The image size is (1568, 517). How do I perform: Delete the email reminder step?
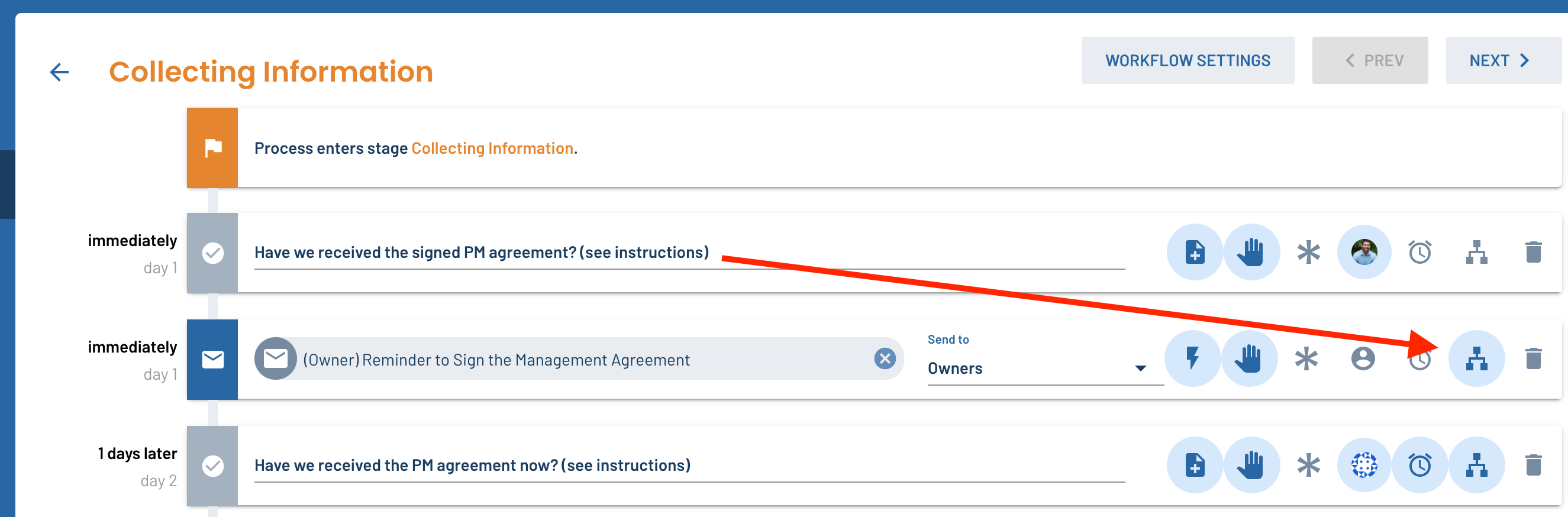[x=1533, y=358]
